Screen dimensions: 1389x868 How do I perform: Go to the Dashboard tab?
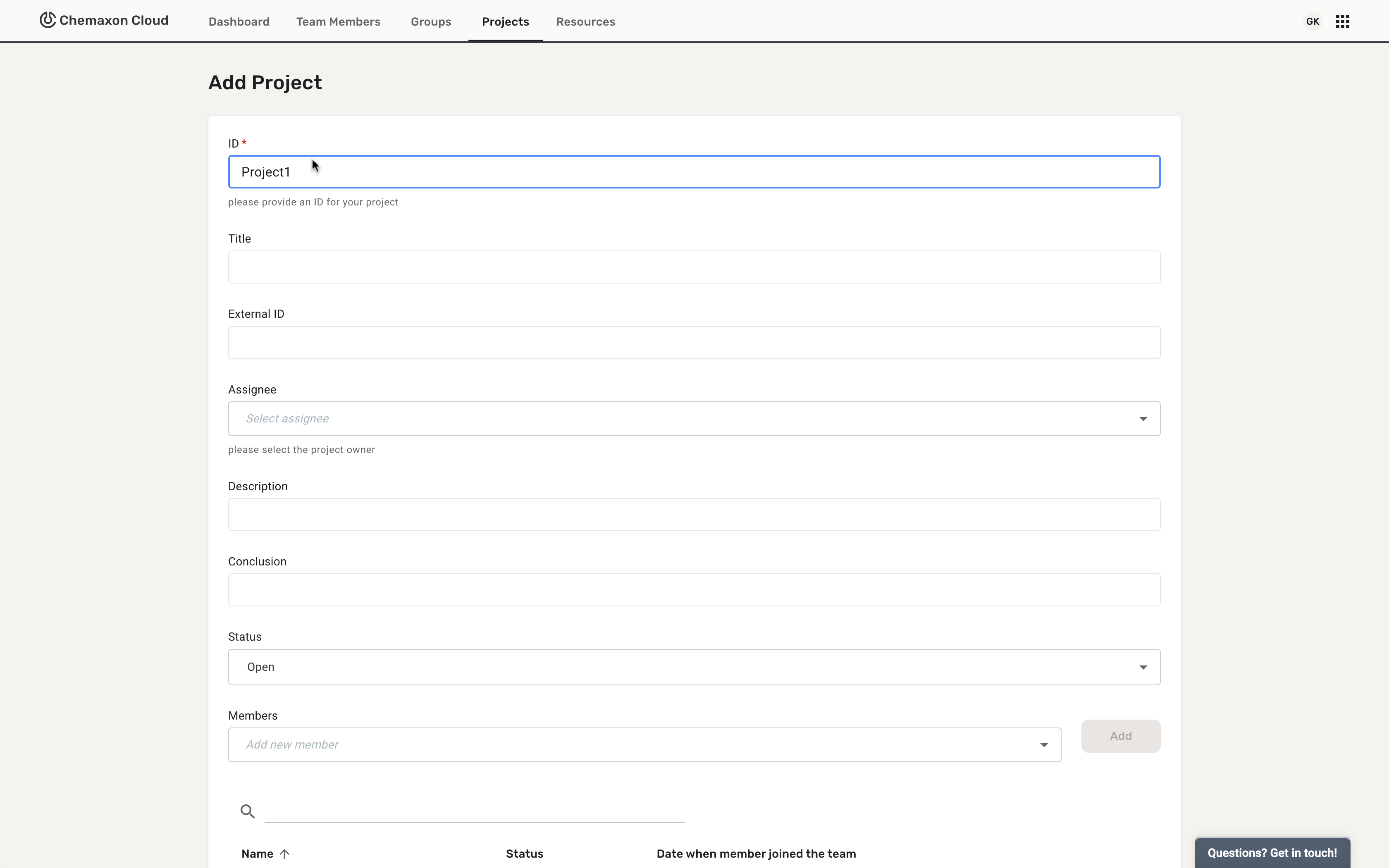tap(239, 22)
